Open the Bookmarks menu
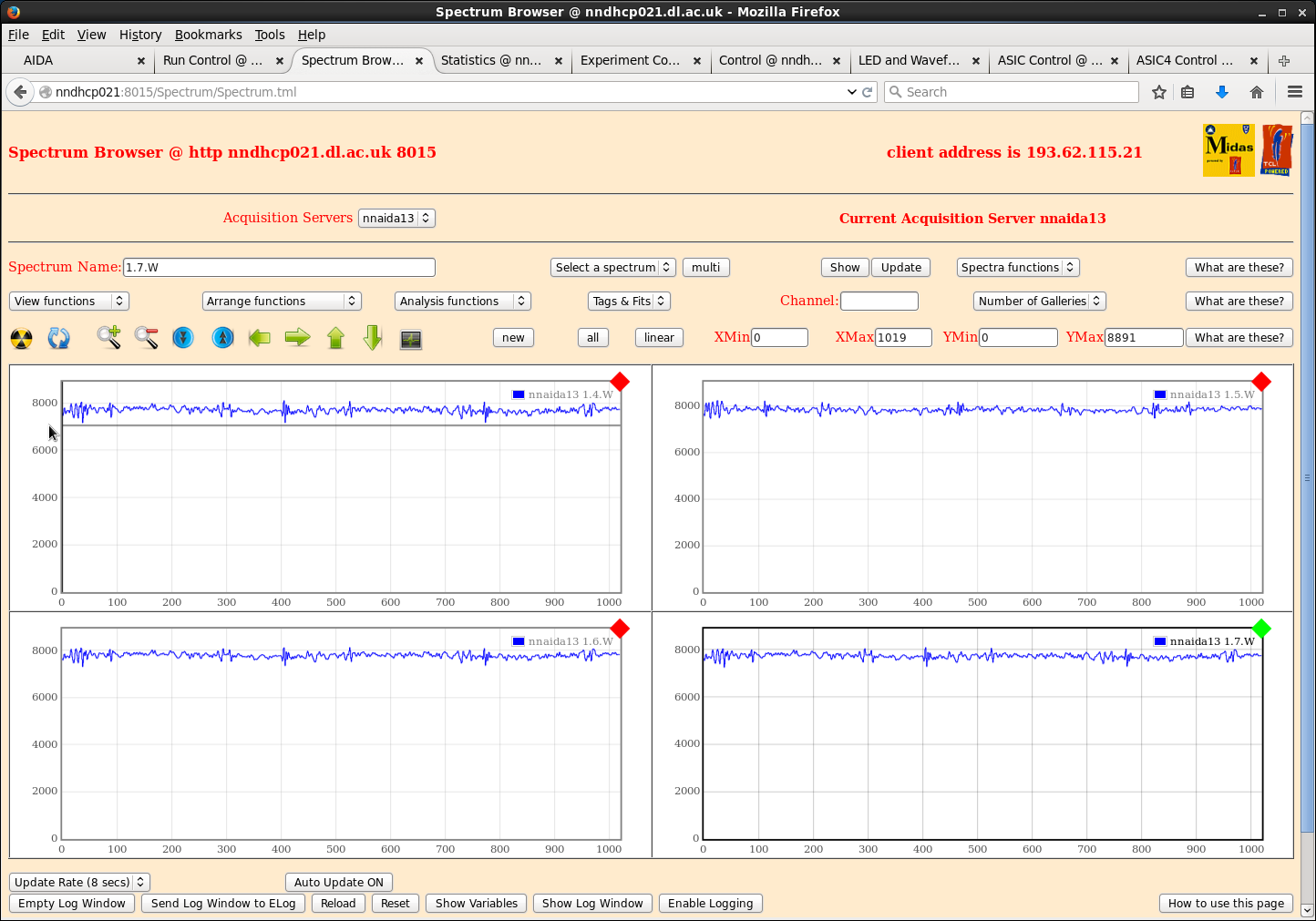 tap(208, 35)
